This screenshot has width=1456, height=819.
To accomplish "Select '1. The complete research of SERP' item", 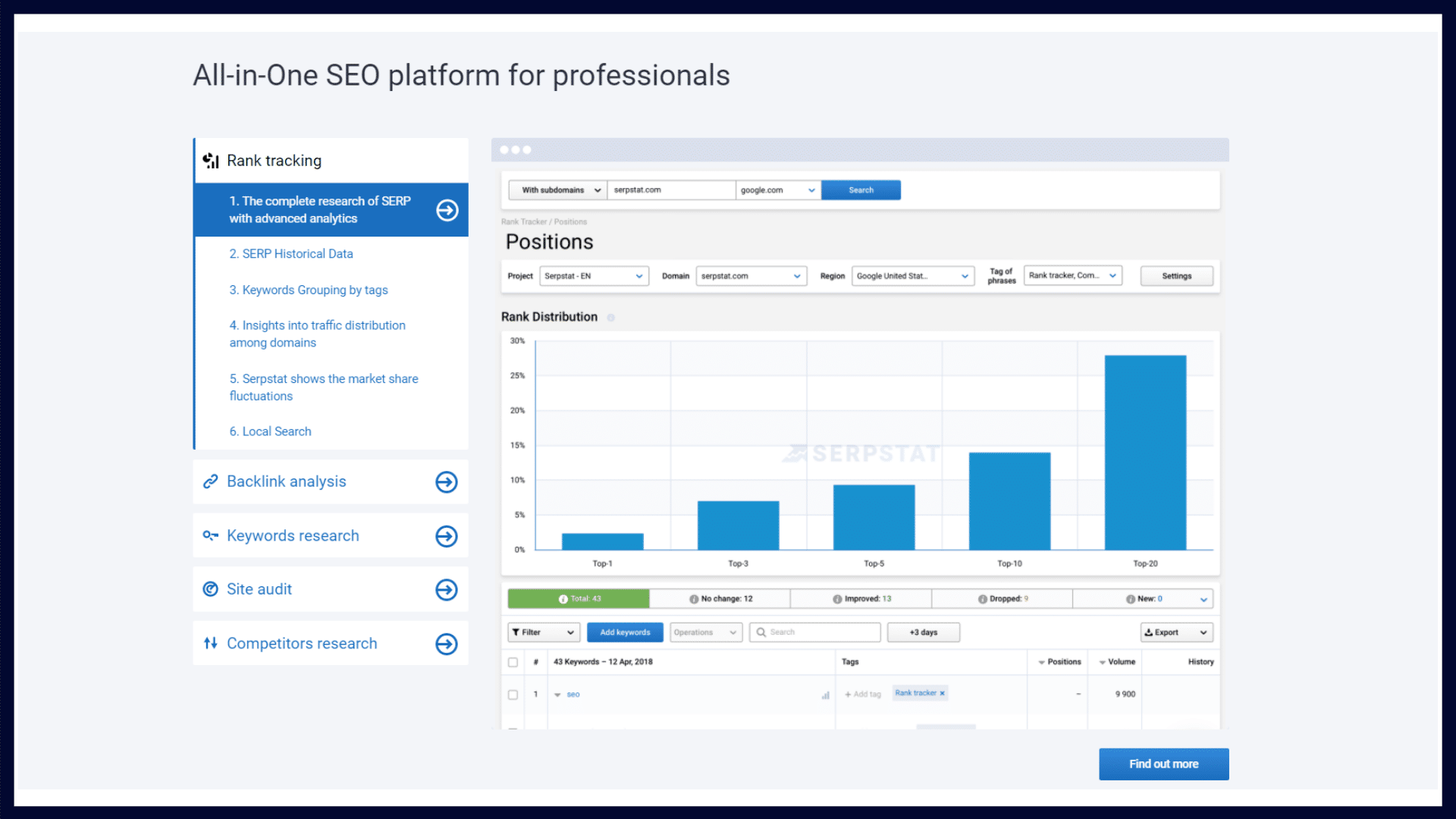I will tap(331, 210).
